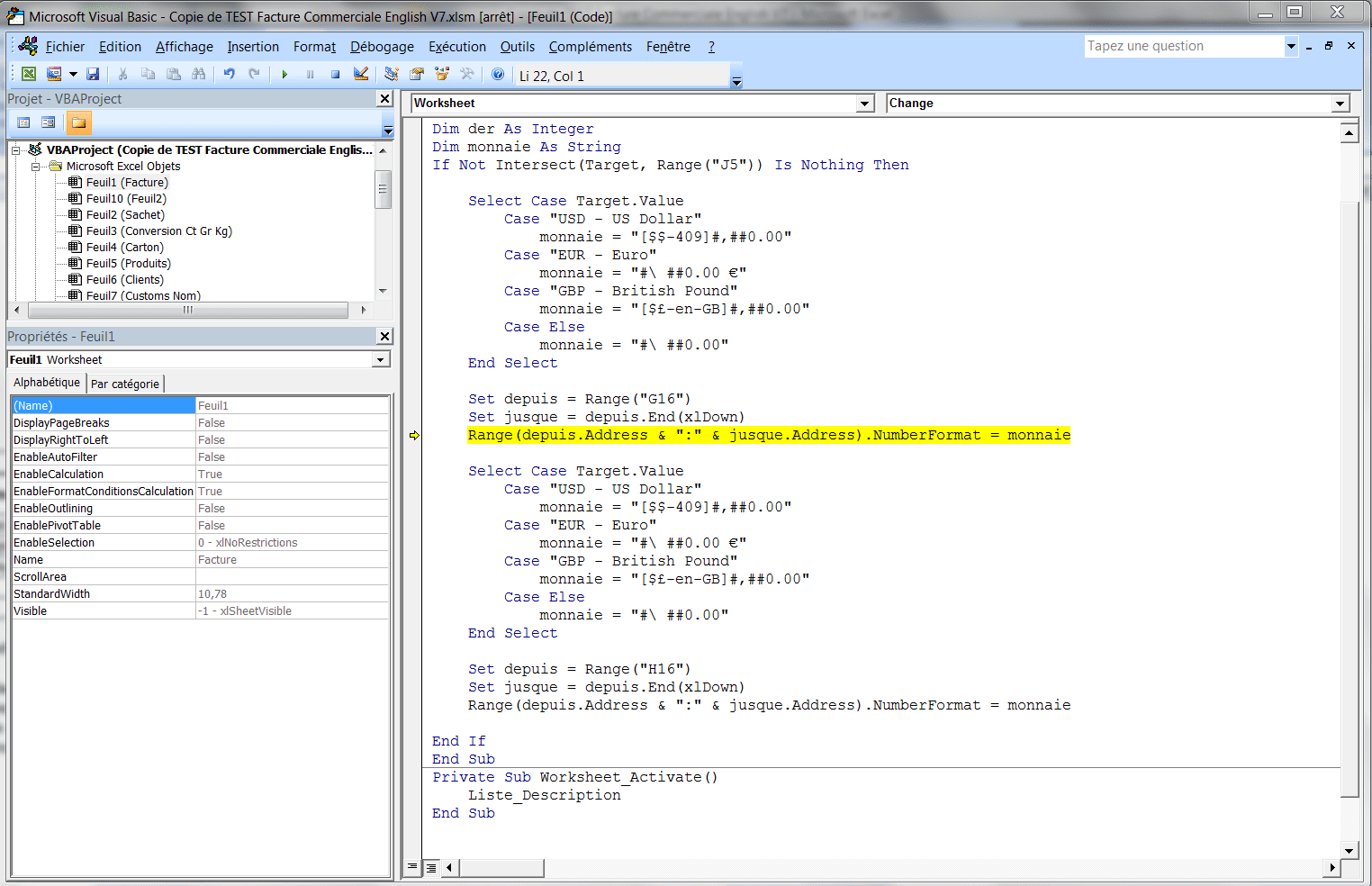Open the Worksheet object dropdown

click(865, 104)
